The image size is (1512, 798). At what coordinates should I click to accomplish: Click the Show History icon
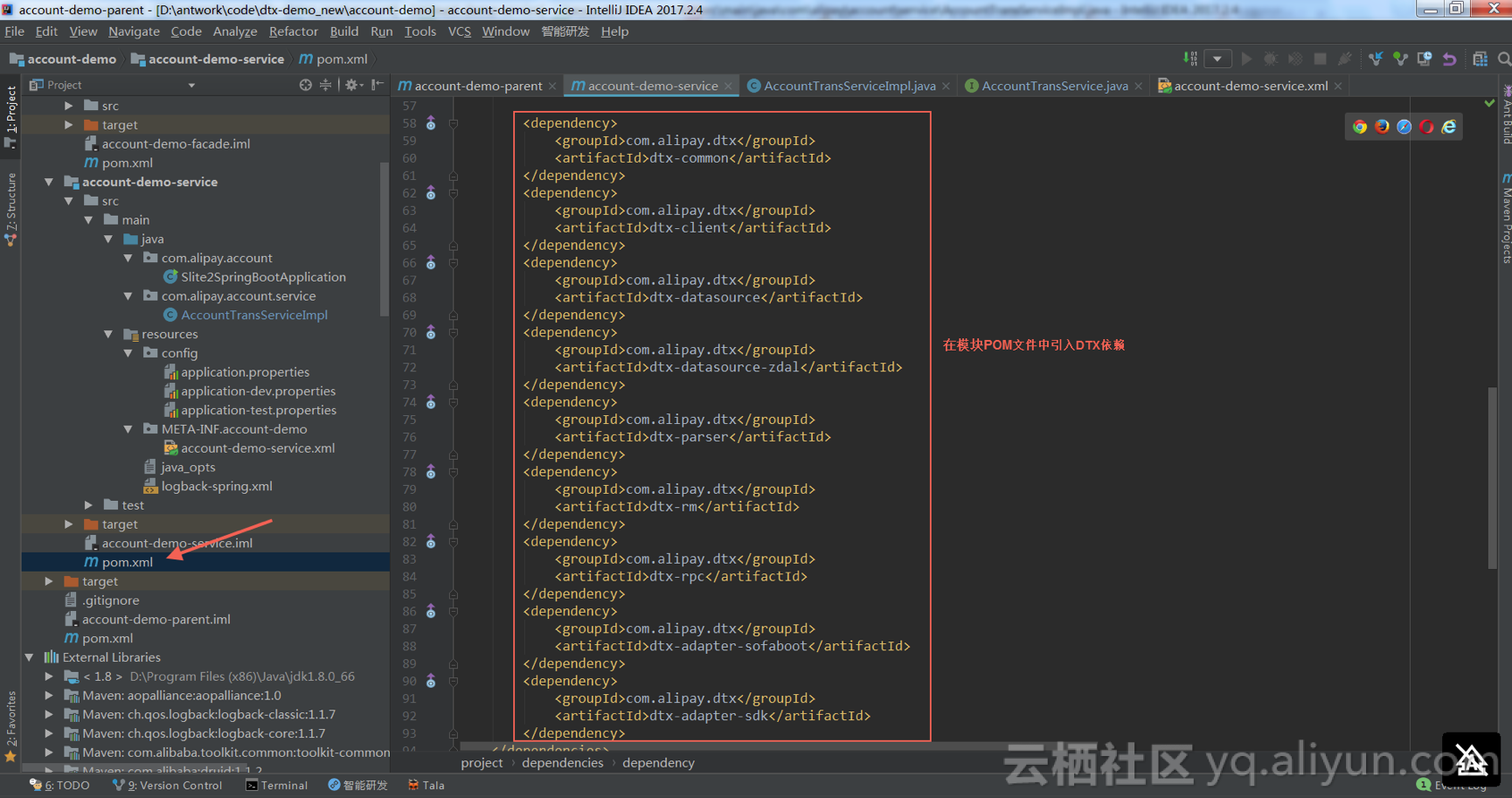[1425, 59]
